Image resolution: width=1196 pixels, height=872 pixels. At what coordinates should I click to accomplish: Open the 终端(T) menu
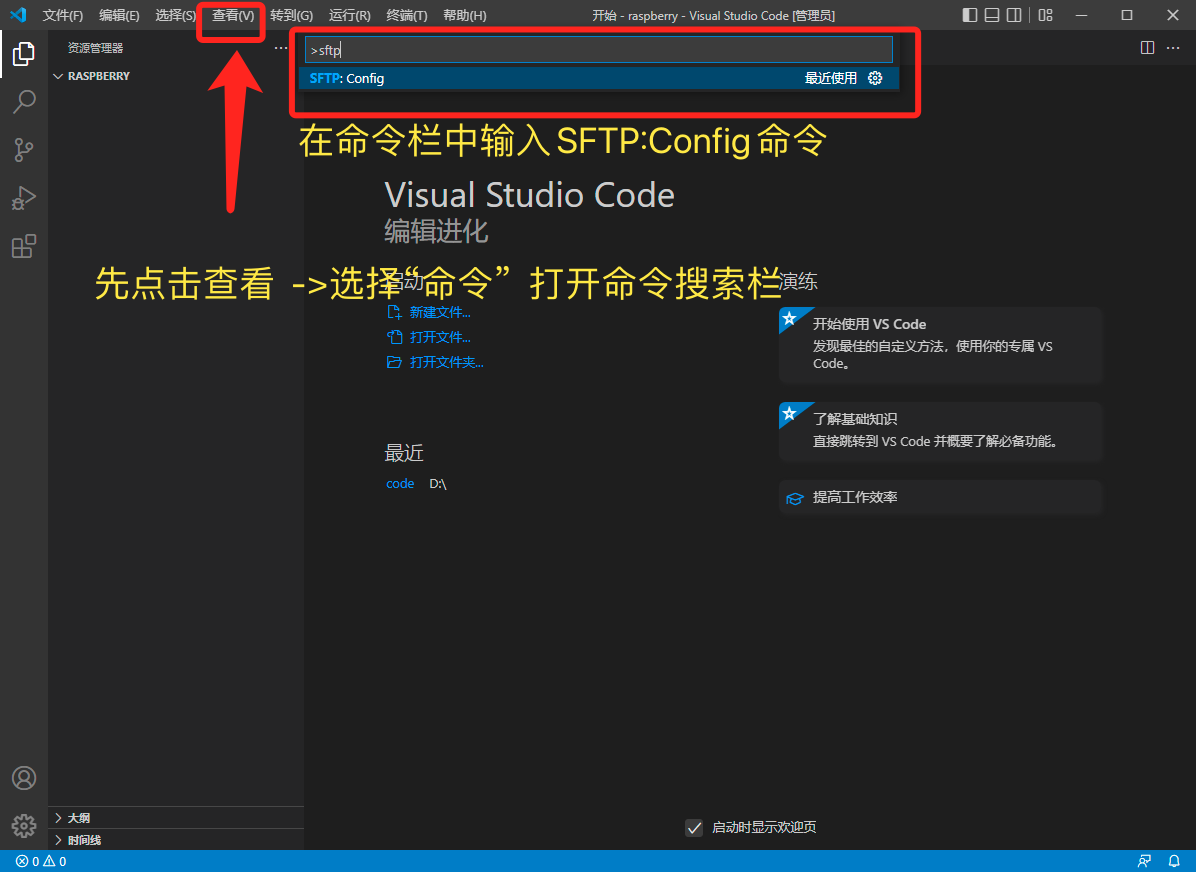pos(407,15)
